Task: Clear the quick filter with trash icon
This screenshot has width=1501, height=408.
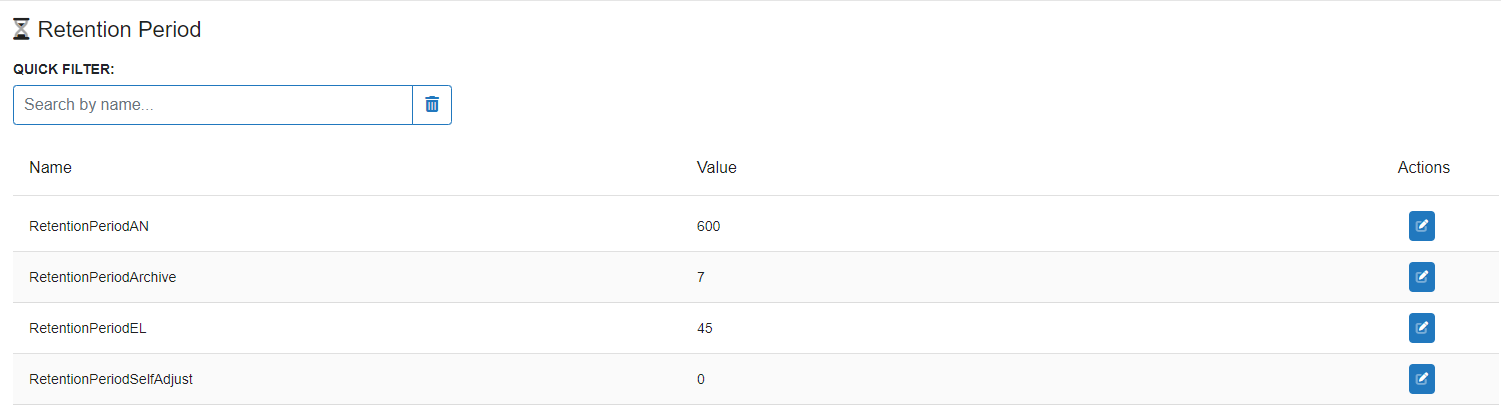Action: click(432, 105)
